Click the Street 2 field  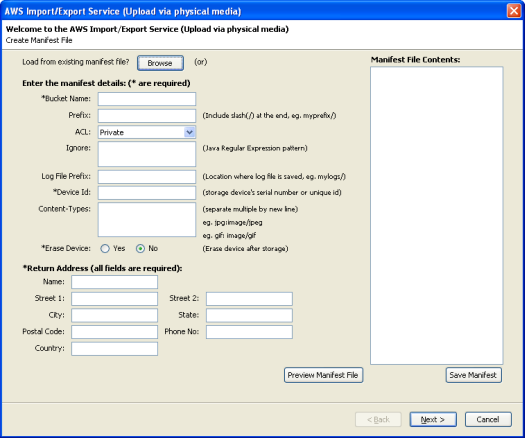pos(249,299)
